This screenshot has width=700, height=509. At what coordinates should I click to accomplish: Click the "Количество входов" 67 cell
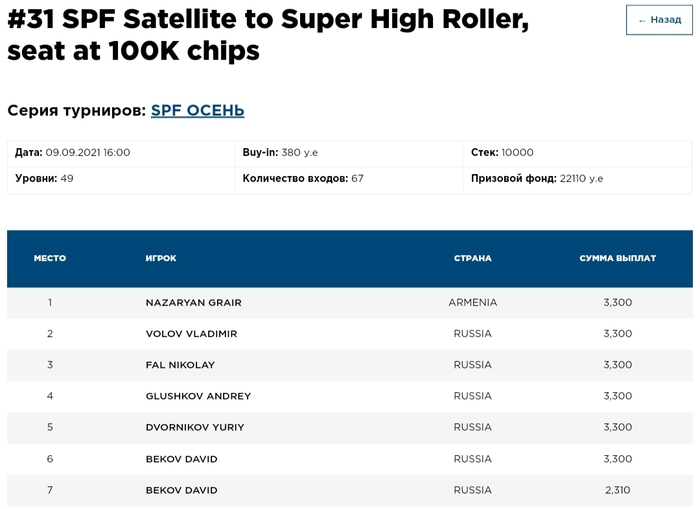(x=303, y=179)
